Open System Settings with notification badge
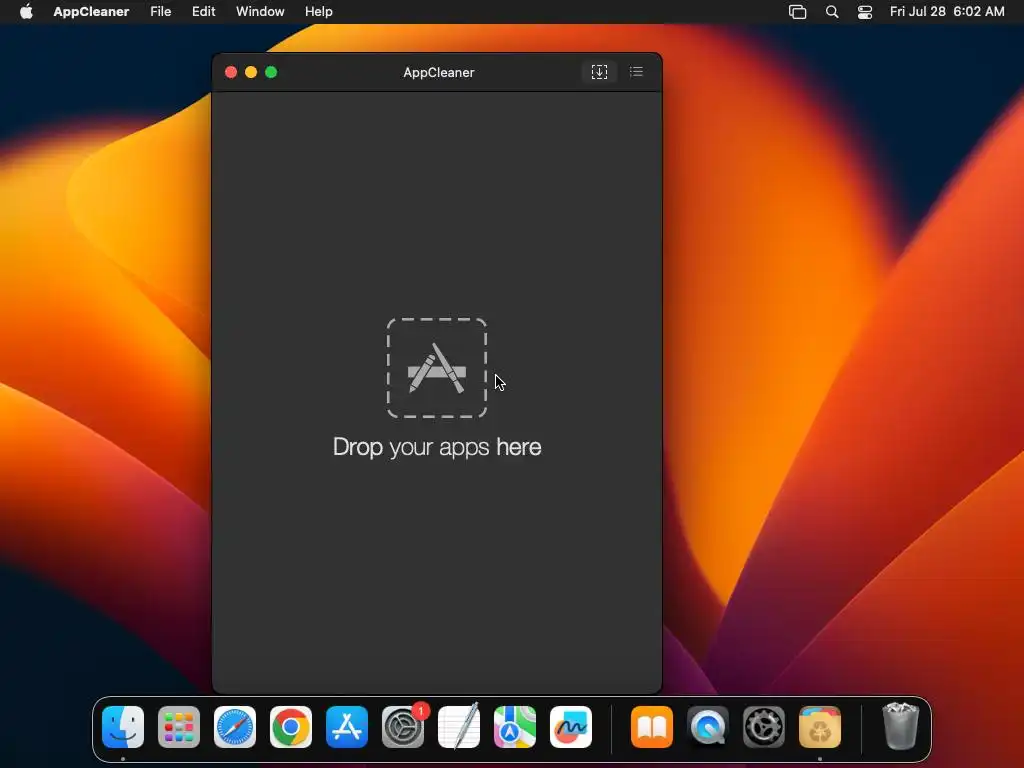The height and width of the screenshot is (768, 1024). tap(404, 727)
